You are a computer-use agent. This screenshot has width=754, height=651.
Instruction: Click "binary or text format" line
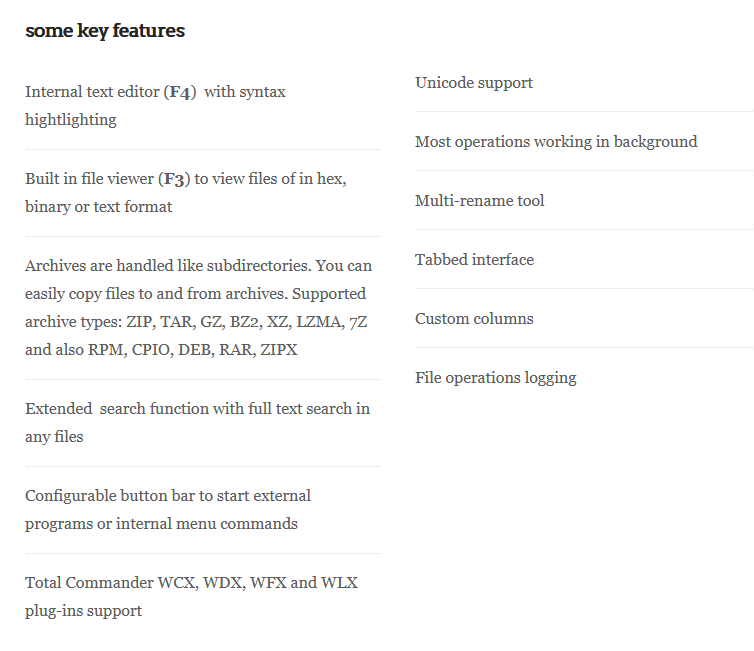(x=99, y=207)
